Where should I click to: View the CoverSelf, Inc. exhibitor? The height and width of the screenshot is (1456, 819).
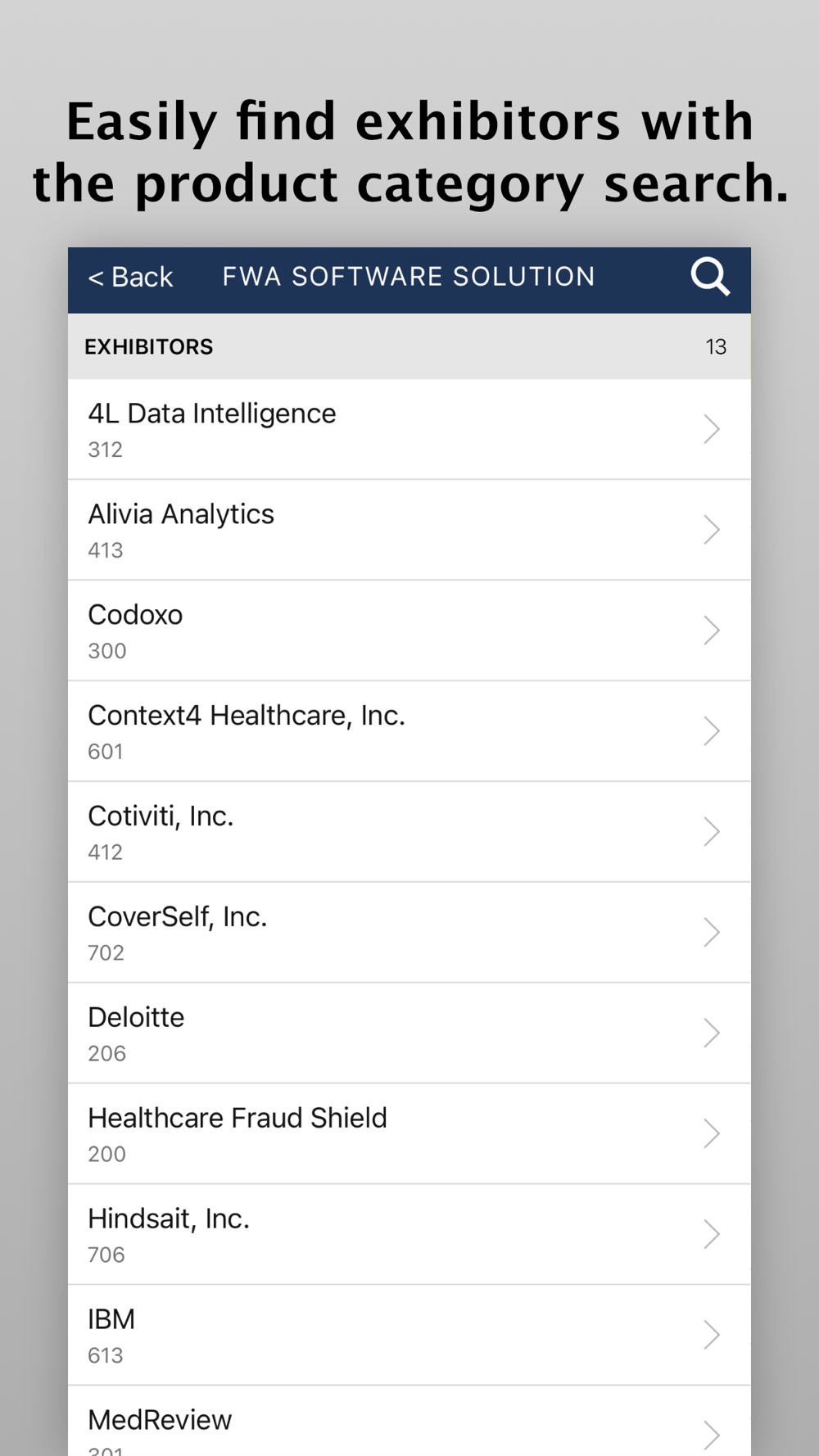[x=178, y=918]
